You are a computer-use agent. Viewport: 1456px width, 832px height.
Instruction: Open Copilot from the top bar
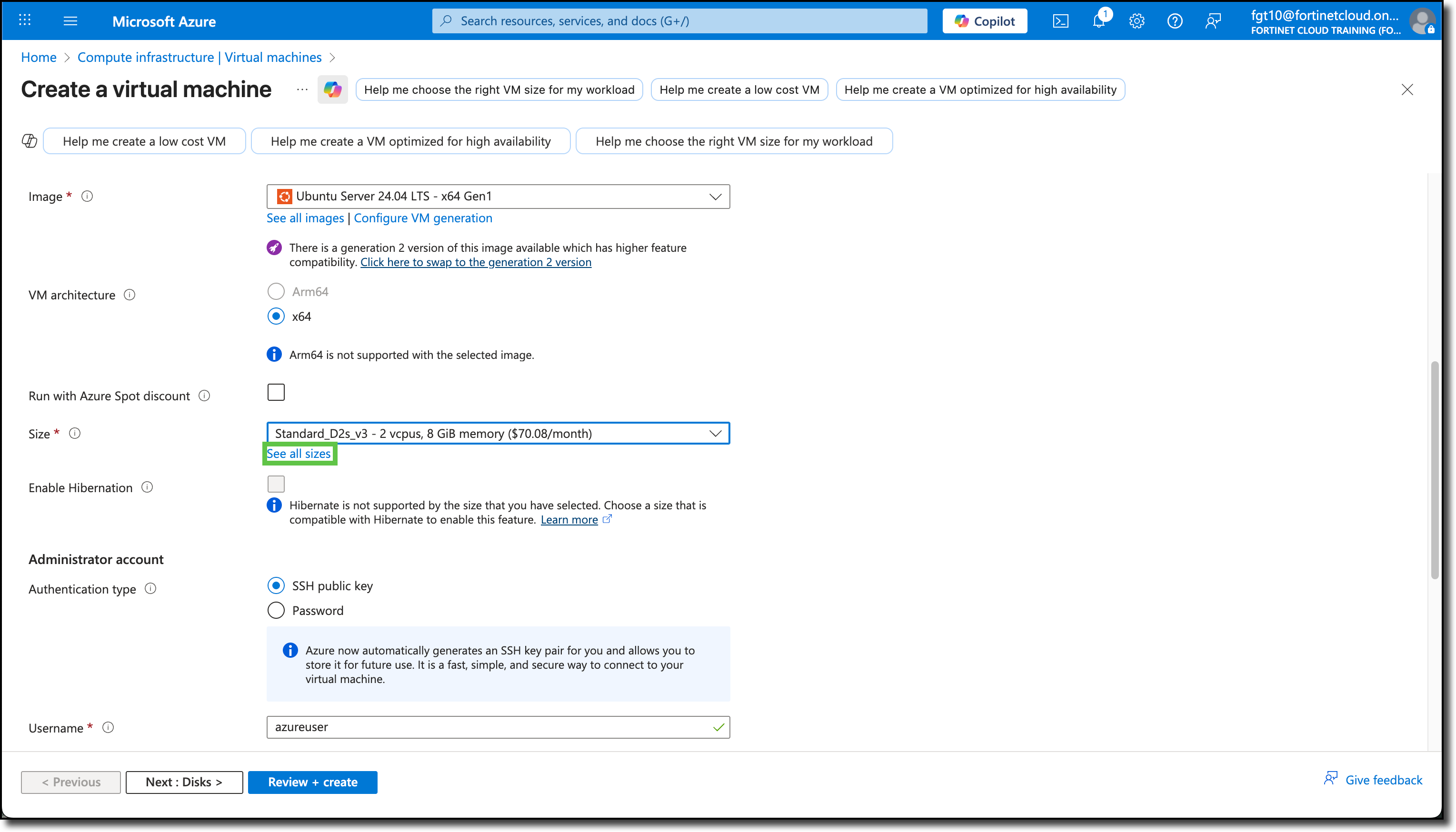(x=984, y=20)
